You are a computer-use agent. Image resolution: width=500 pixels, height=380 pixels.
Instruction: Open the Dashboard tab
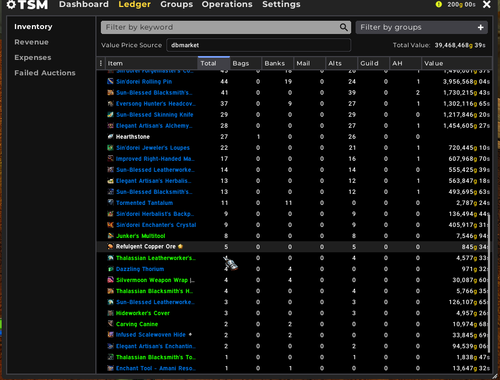[84, 4]
